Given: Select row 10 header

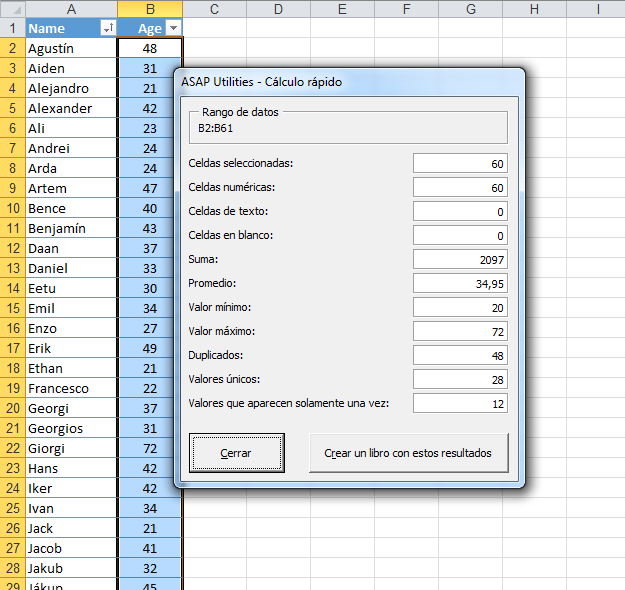Looking at the screenshot, I should 13,208.
